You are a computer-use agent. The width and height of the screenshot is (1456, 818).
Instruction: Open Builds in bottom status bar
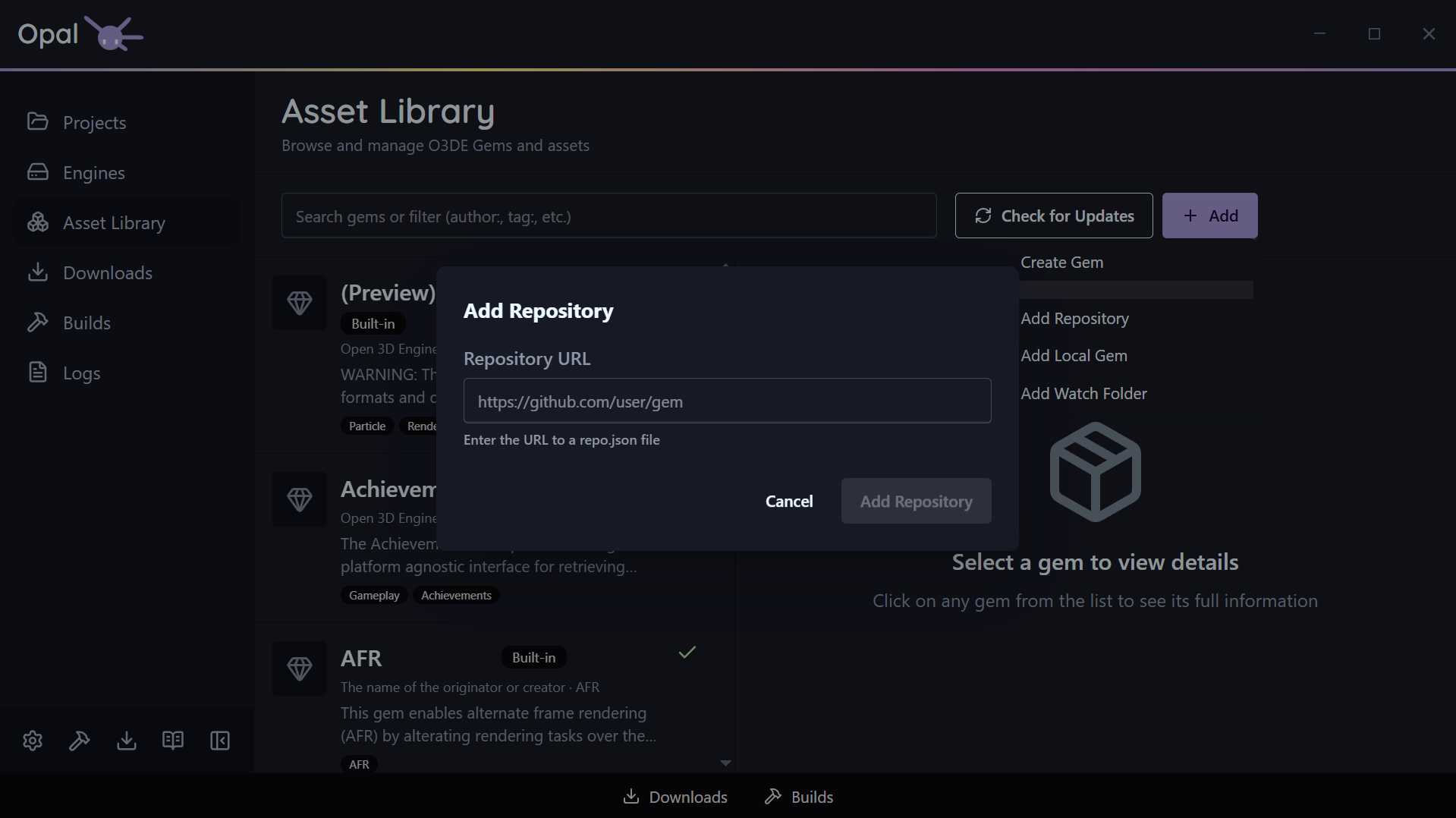click(799, 797)
